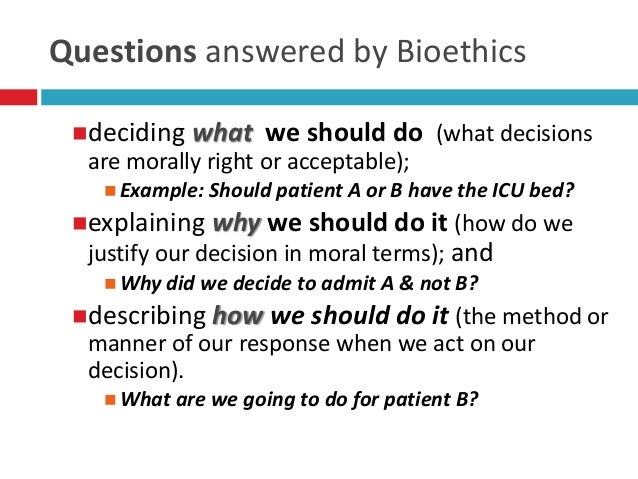Click the shadowed italic word 'how'
Image resolution: width=638 pixels, height=479 pixels.
pos(238,316)
